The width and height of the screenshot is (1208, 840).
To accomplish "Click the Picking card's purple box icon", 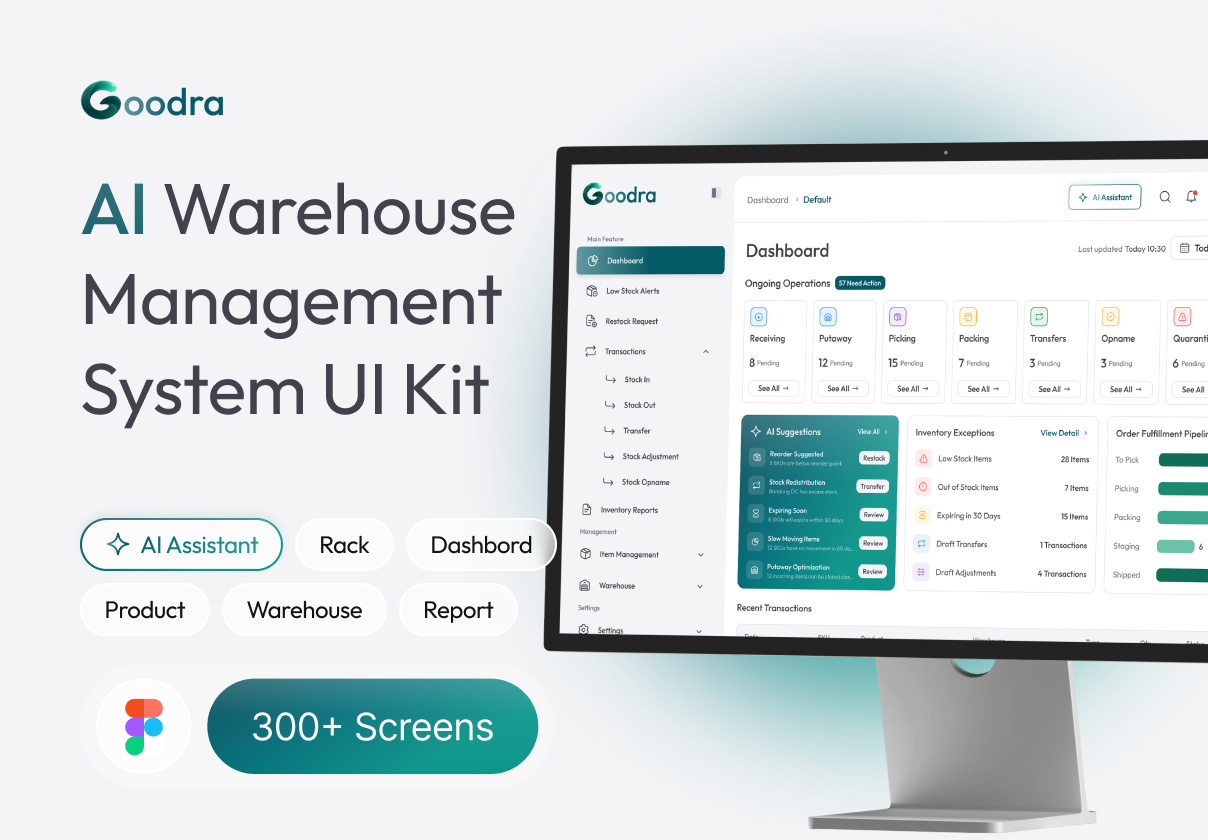I will tap(897, 316).
